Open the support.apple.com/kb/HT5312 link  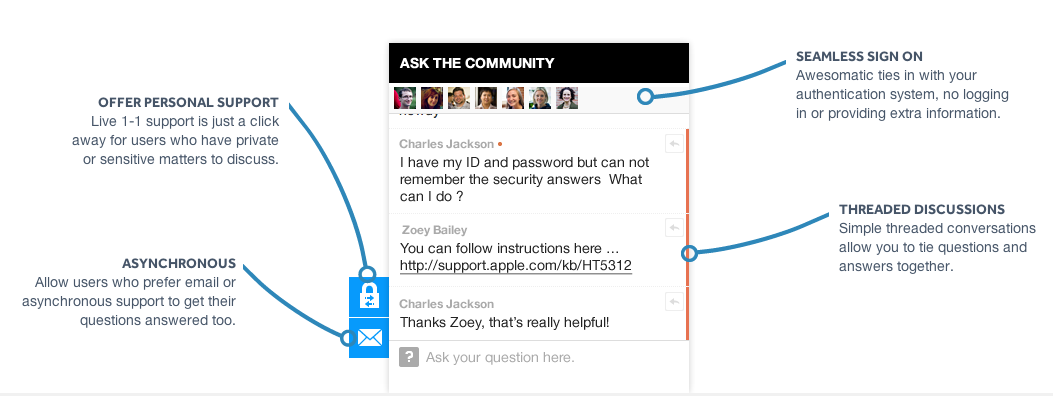click(516, 266)
